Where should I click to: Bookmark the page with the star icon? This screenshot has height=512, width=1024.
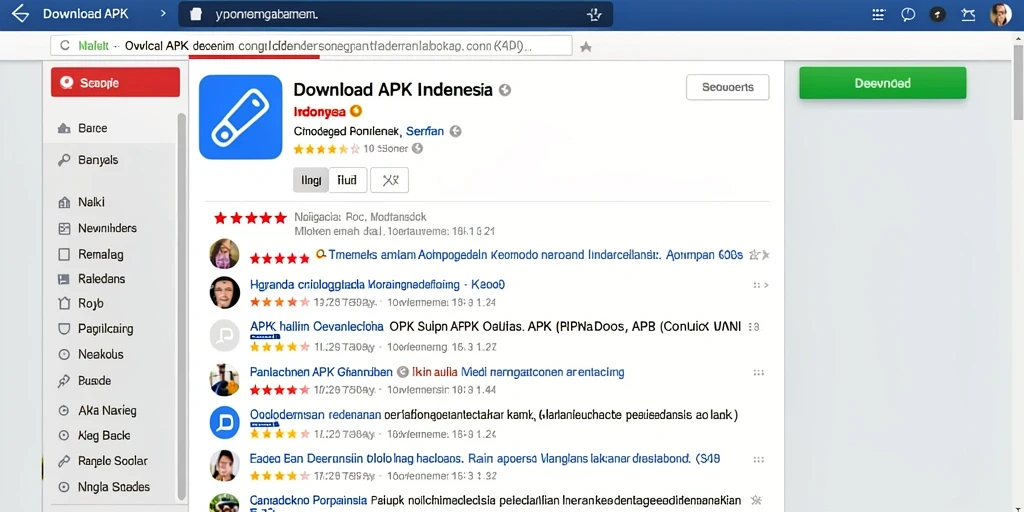pos(586,47)
